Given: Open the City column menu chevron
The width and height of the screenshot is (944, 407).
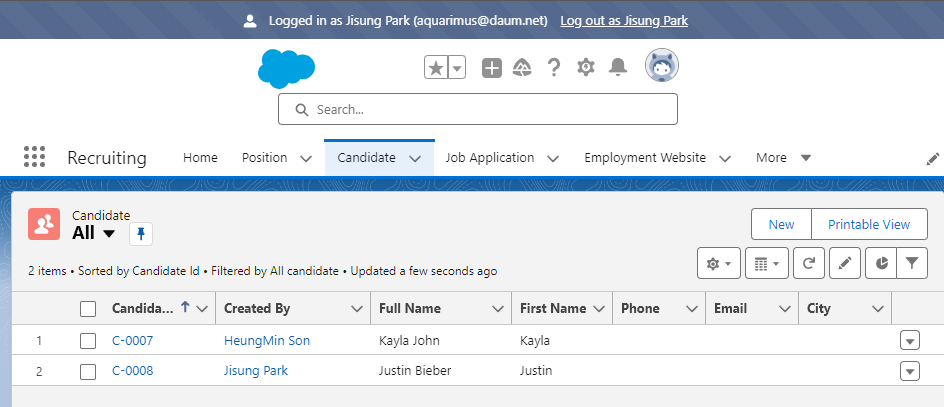Looking at the screenshot, I should pos(877,309).
